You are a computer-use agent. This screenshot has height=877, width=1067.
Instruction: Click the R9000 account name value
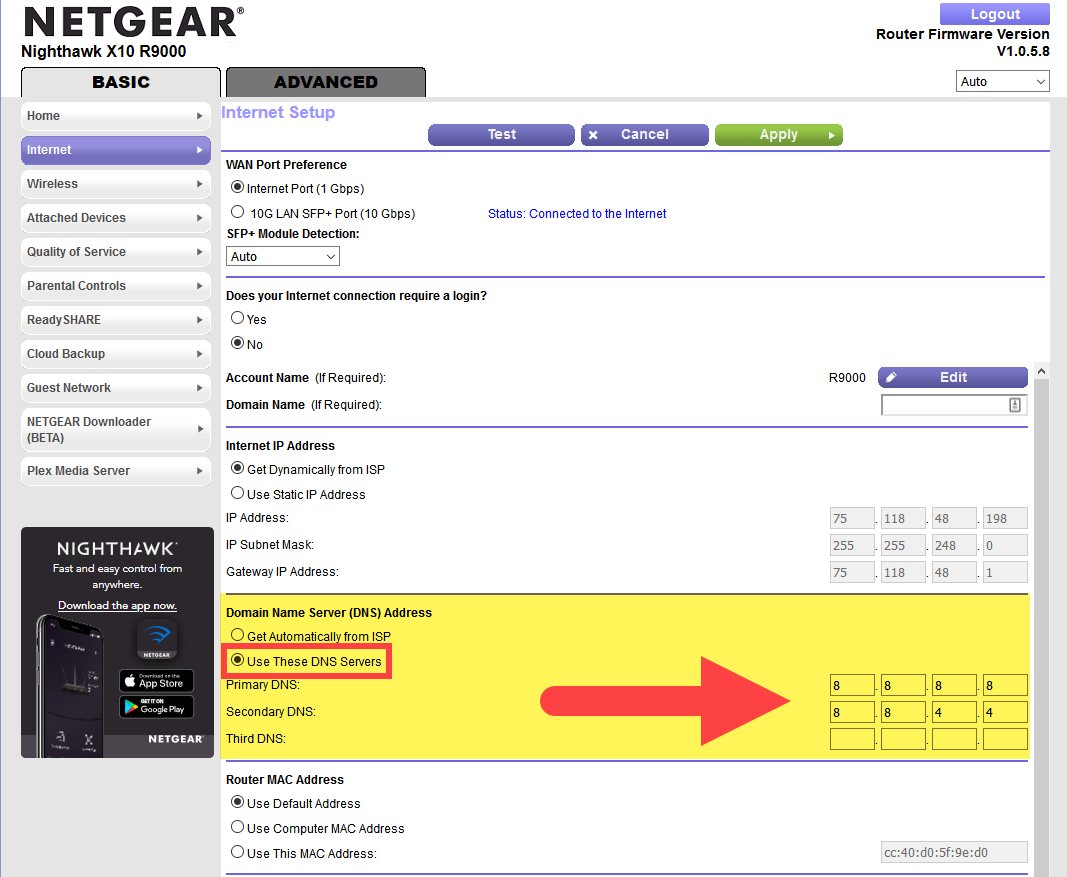[847, 378]
